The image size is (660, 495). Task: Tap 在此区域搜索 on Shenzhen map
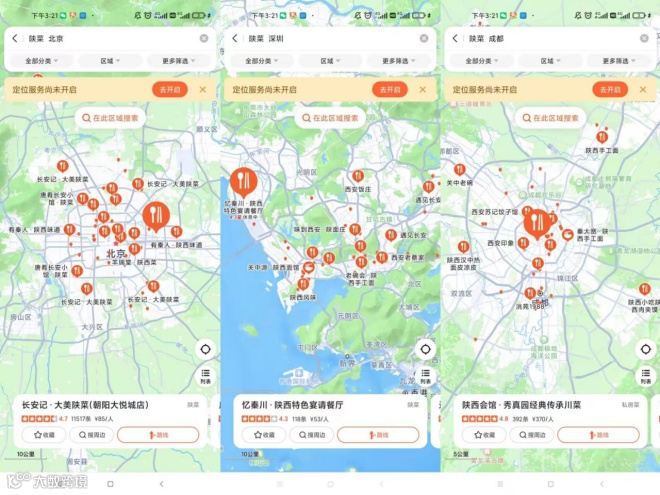click(x=330, y=118)
